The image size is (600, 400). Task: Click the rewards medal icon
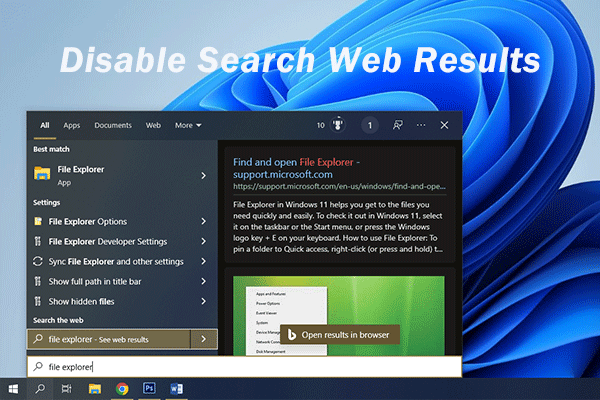338,125
